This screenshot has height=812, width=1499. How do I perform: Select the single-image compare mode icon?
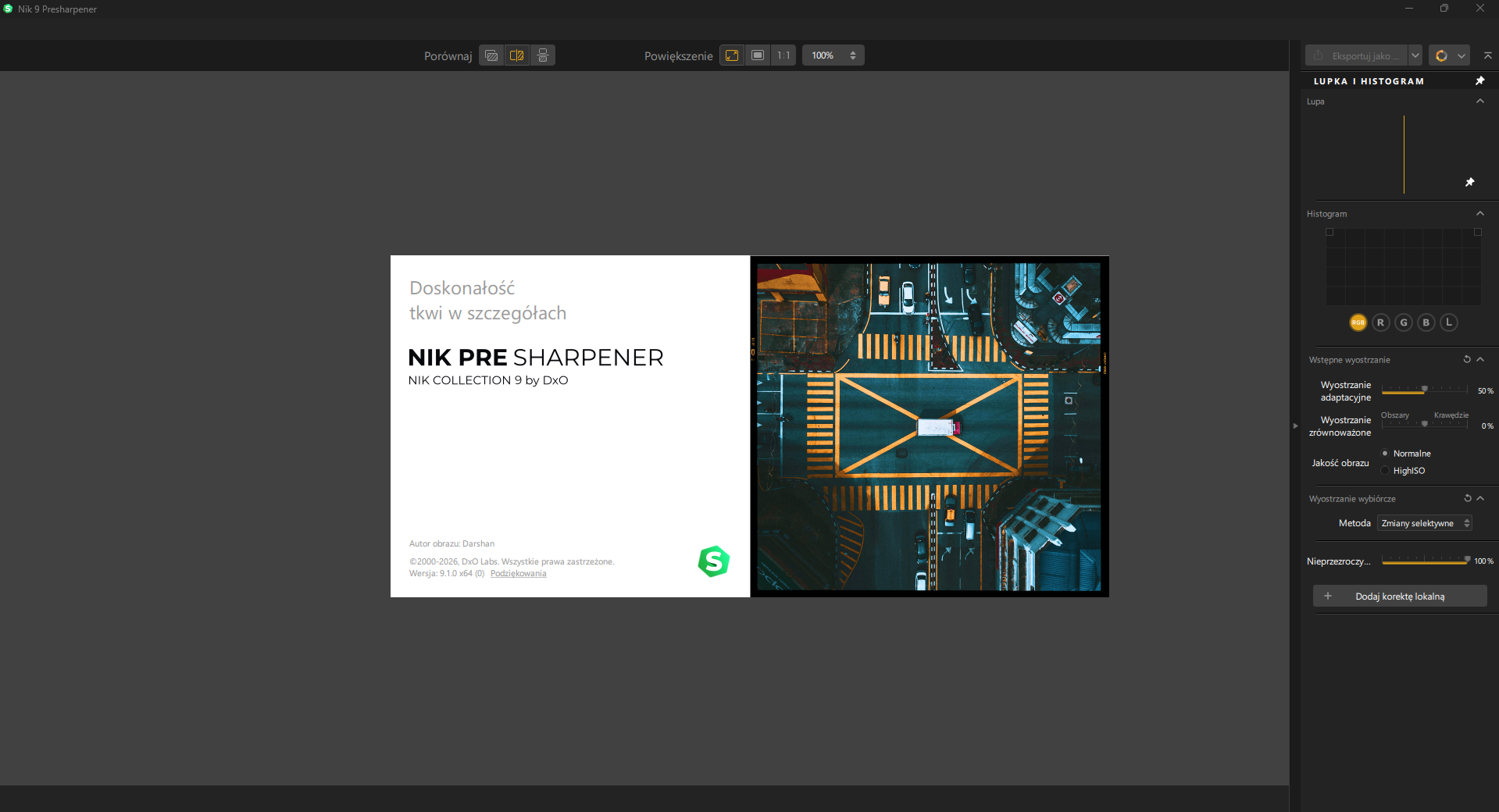pyautogui.click(x=491, y=55)
